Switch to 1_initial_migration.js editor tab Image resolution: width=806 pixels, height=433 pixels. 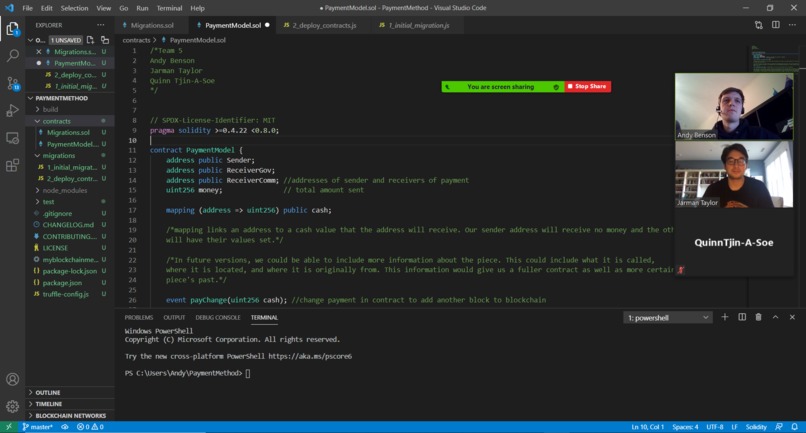click(418, 25)
